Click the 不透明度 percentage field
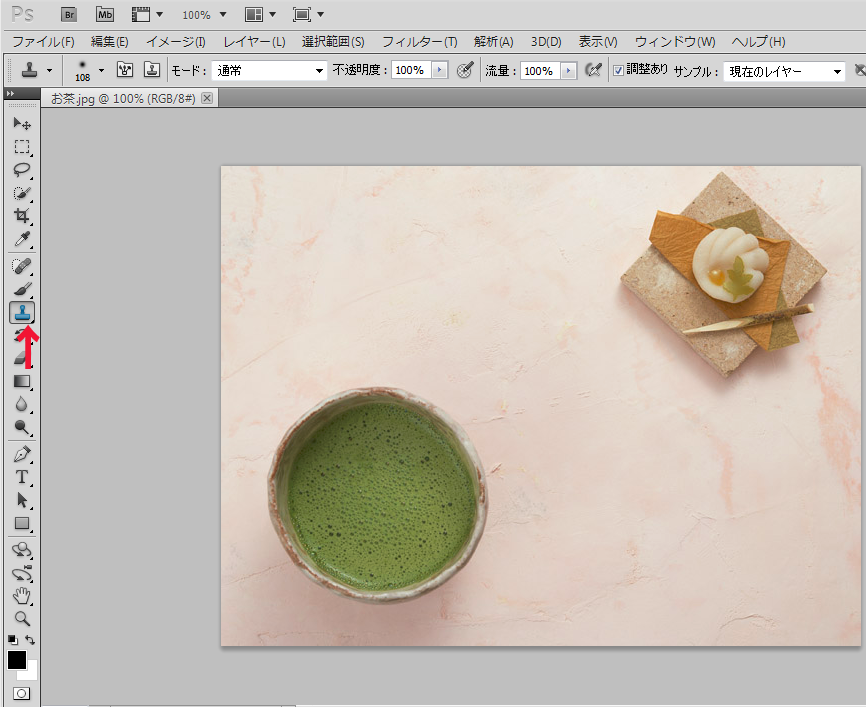Viewport: 866px width, 707px height. pyautogui.click(x=411, y=70)
